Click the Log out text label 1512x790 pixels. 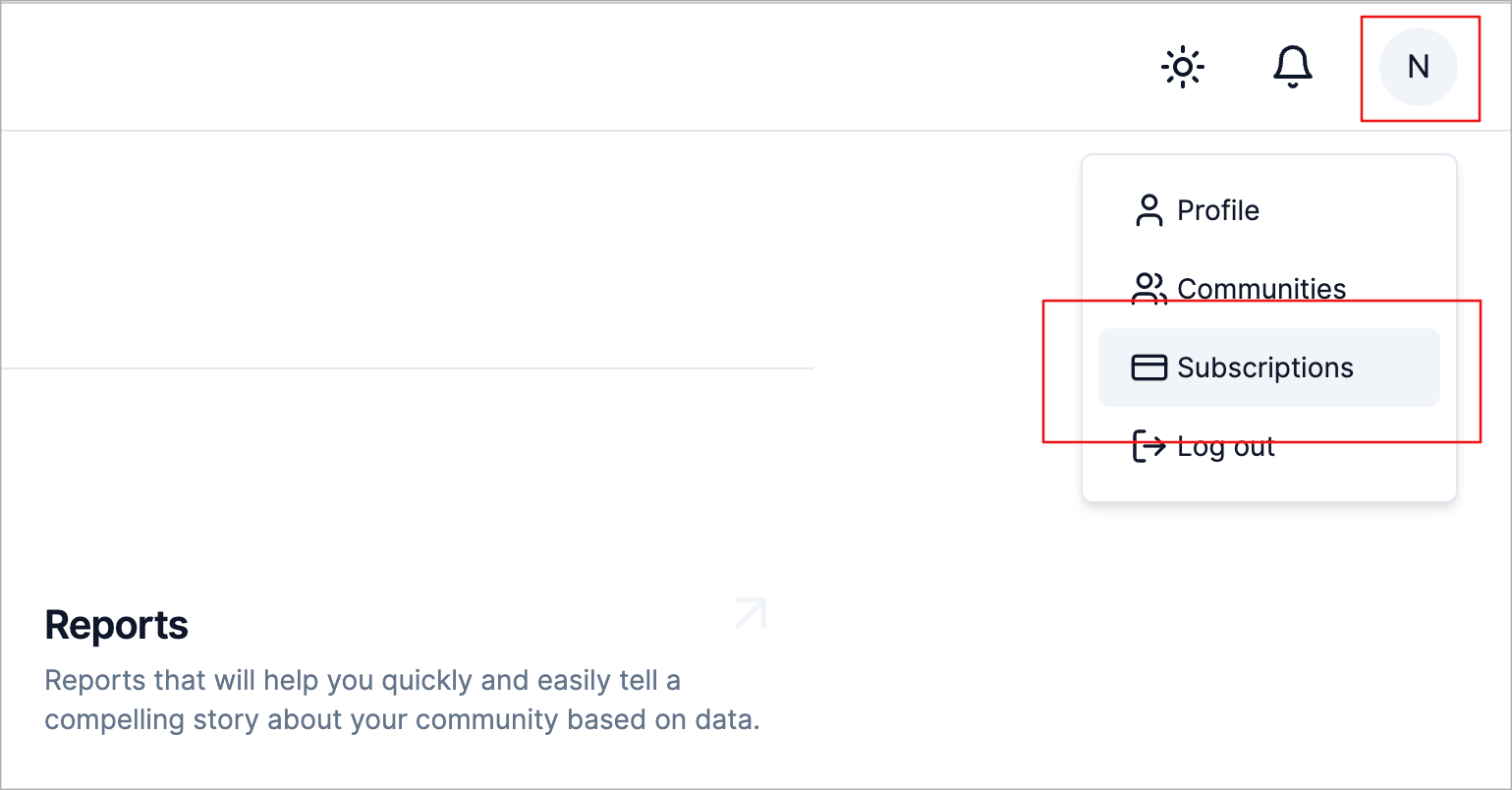tap(1226, 447)
